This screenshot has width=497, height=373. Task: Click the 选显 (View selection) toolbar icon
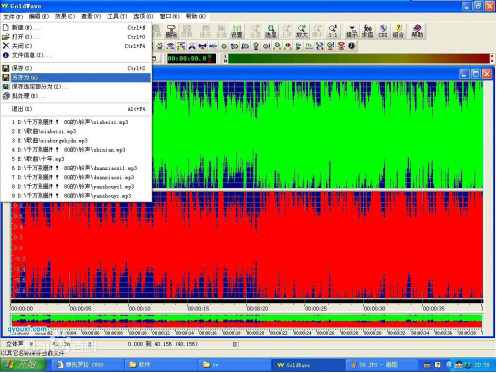point(270,31)
